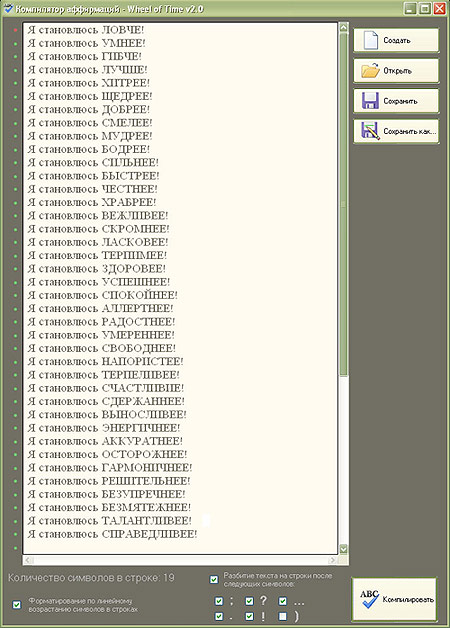Click the application icon in title bar
This screenshot has height=628, width=450.
(x=8, y=8)
